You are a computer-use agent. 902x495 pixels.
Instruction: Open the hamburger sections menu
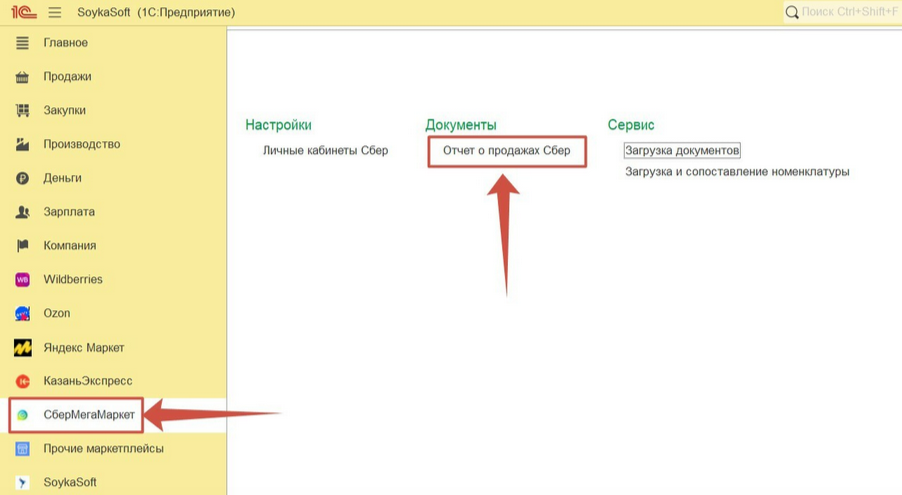[x=54, y=12]
